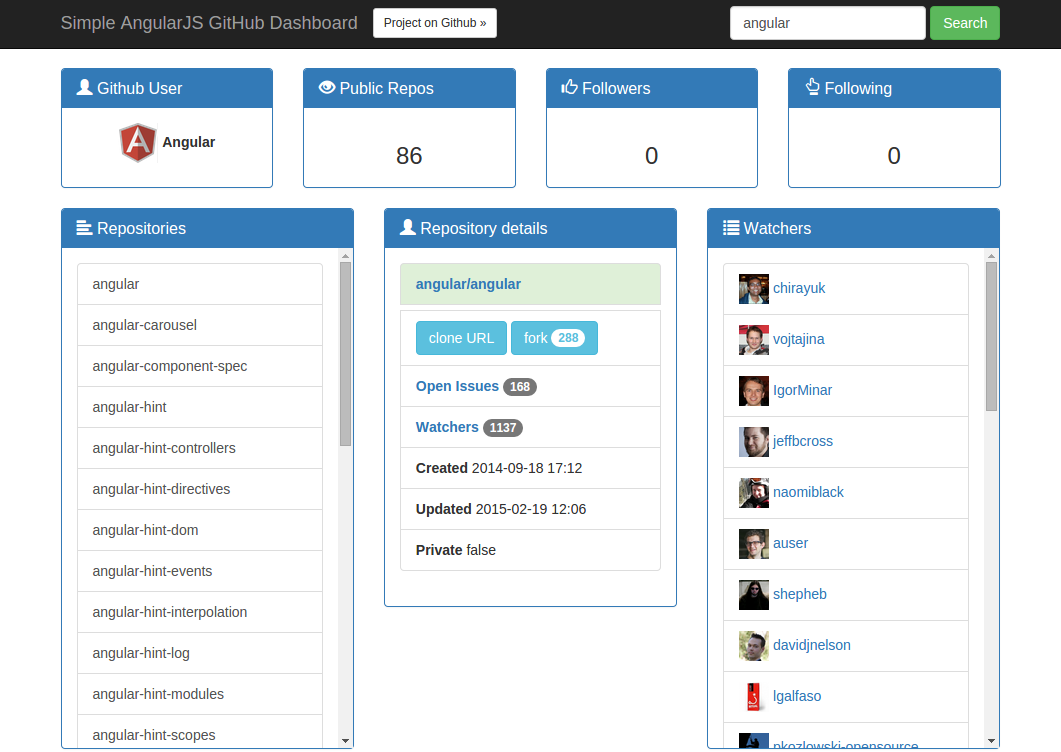This screenshot has height=752, width=1061.
Task: Click Watchers scrollbar down arrow
Action: coord(991,741)
